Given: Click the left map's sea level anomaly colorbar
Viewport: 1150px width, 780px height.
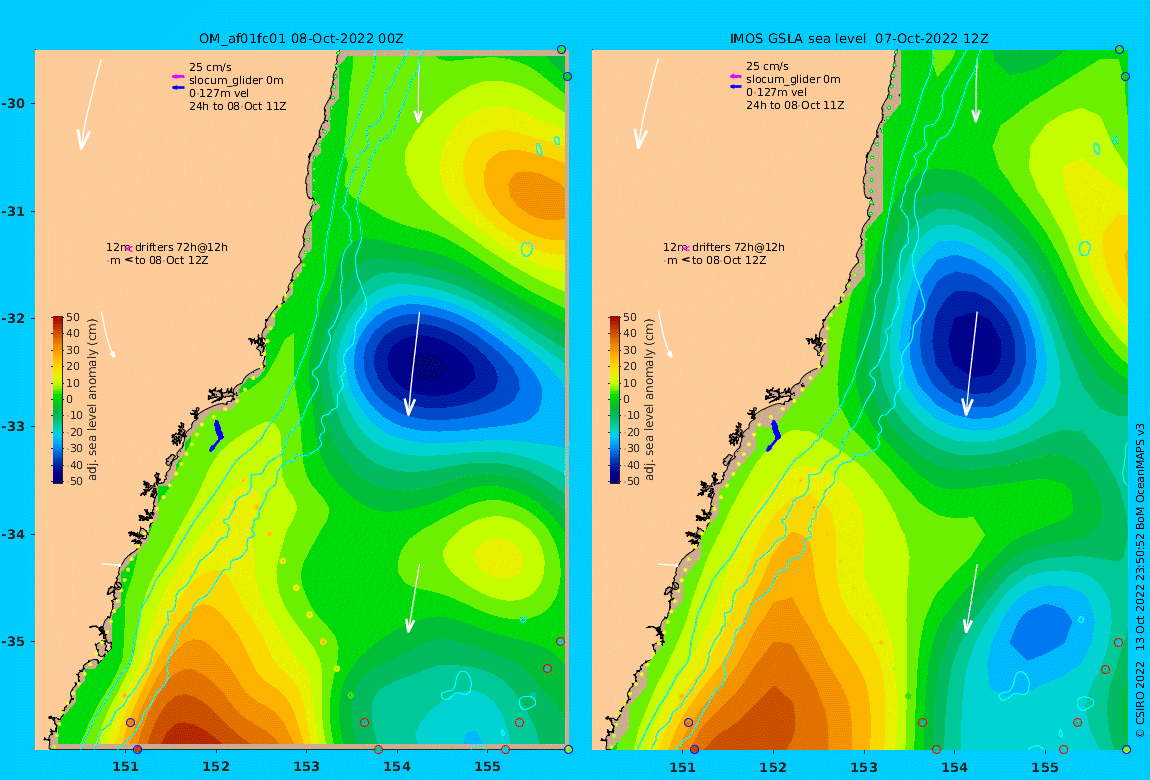Looking at the screenshot, I should coord(58,400).
